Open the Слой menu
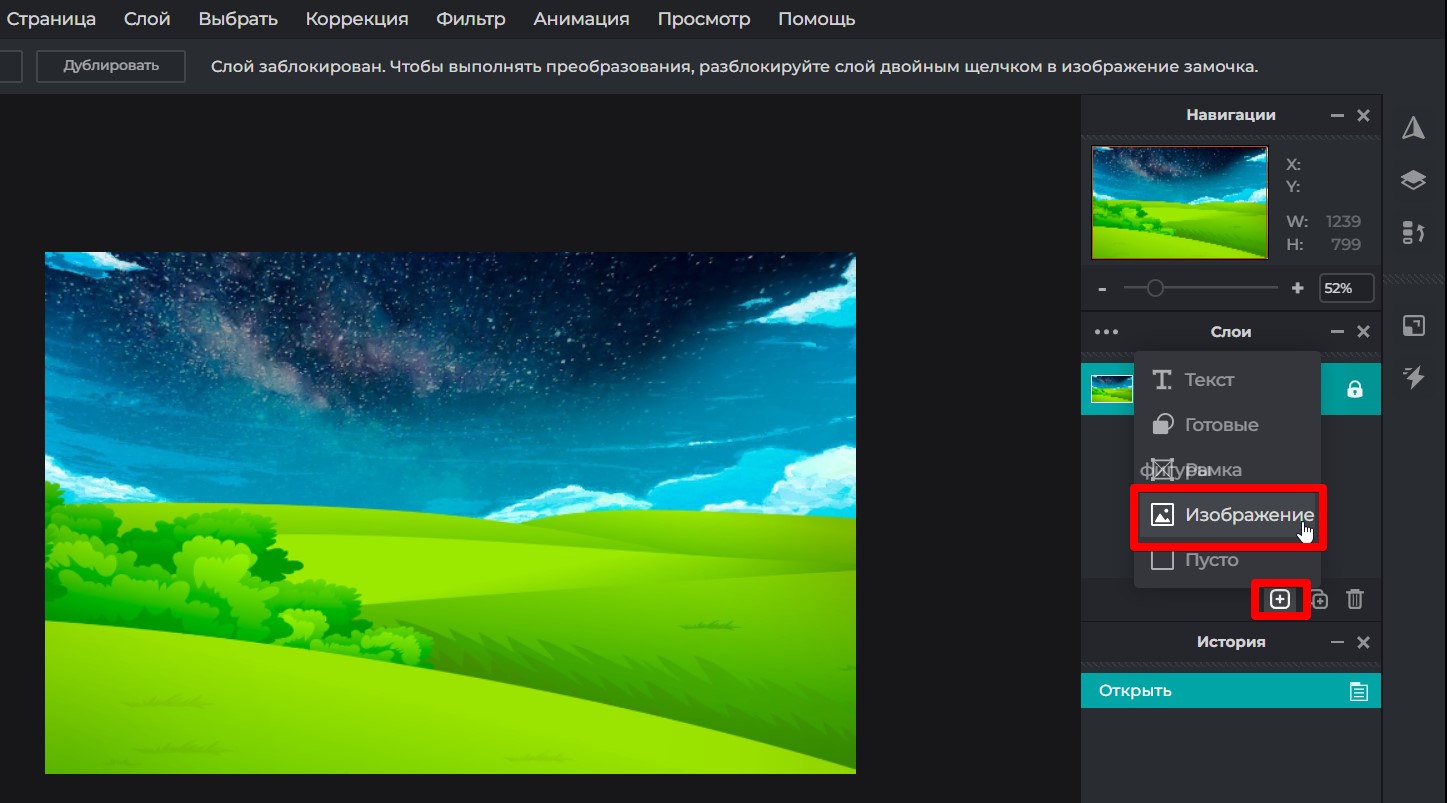The image size is (1447, 803). [147, 19]
